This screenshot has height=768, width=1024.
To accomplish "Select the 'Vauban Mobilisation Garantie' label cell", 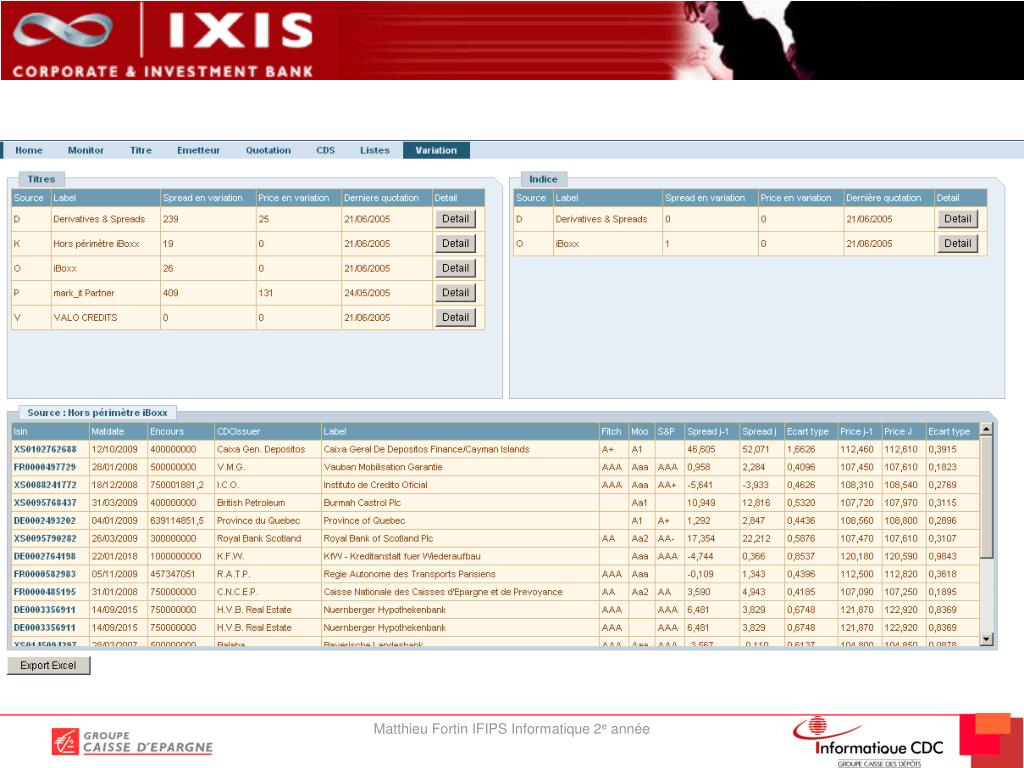I will point(460,467).
